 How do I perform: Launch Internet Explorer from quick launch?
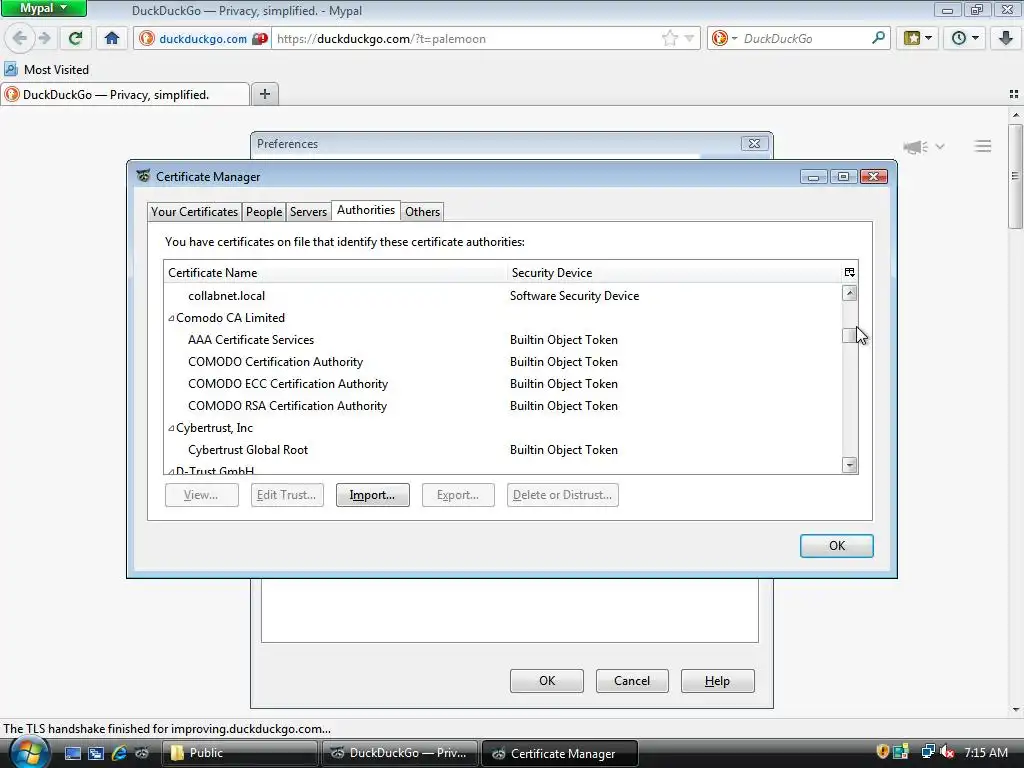(119, 753)
